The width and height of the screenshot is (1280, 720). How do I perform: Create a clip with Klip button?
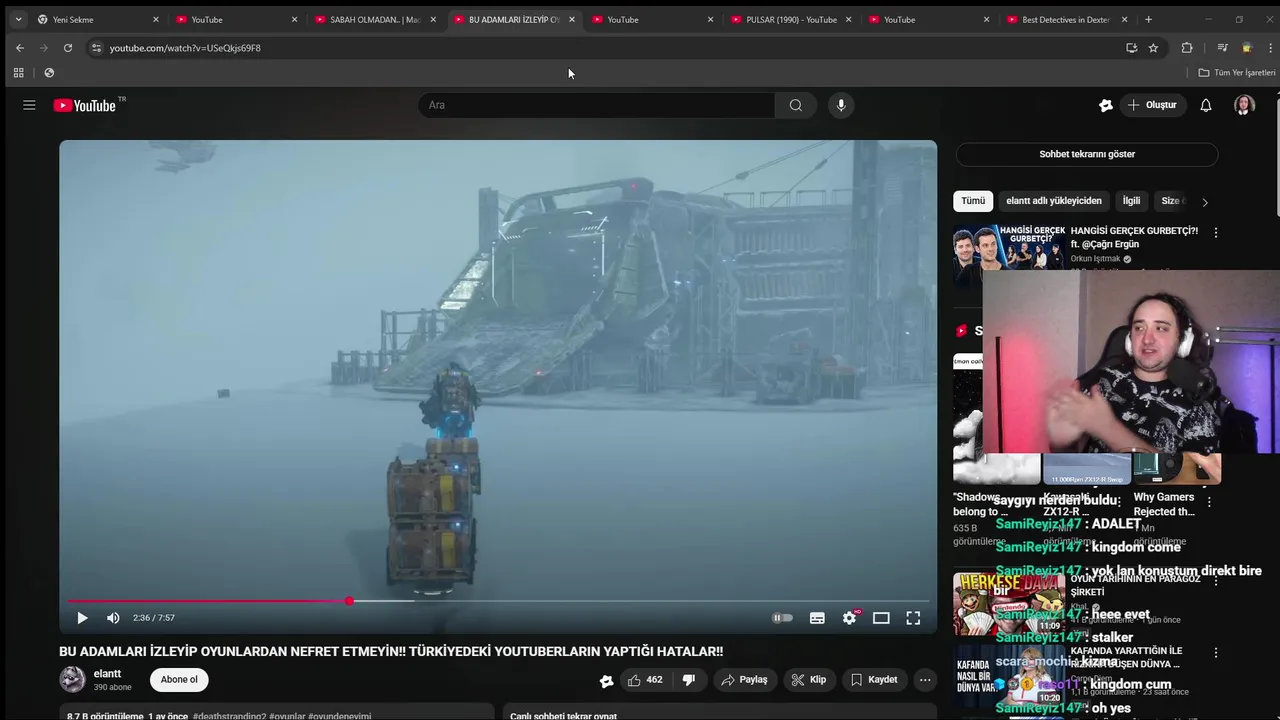pos(808,680)
